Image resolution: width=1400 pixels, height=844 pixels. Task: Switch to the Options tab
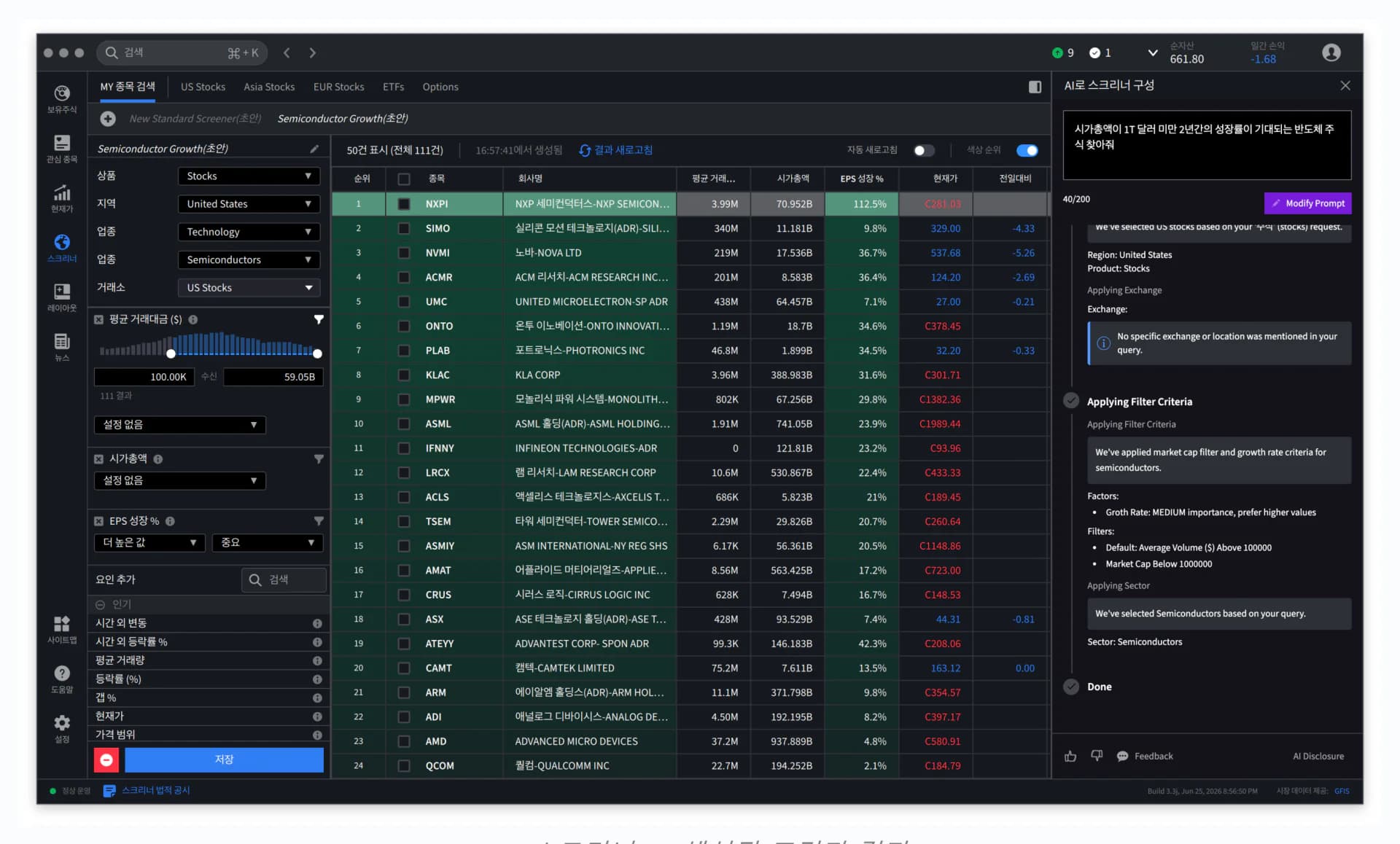pyautogui.click(x=440, y=87)
